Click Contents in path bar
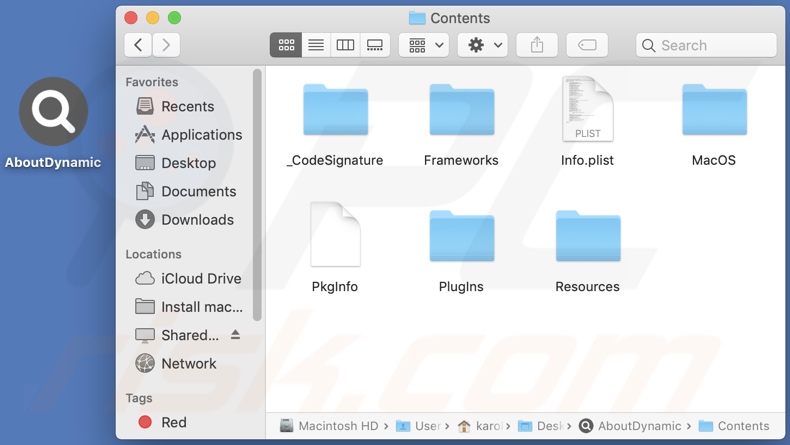This screenshot has width=790, height=445. [x=734, y=426]
